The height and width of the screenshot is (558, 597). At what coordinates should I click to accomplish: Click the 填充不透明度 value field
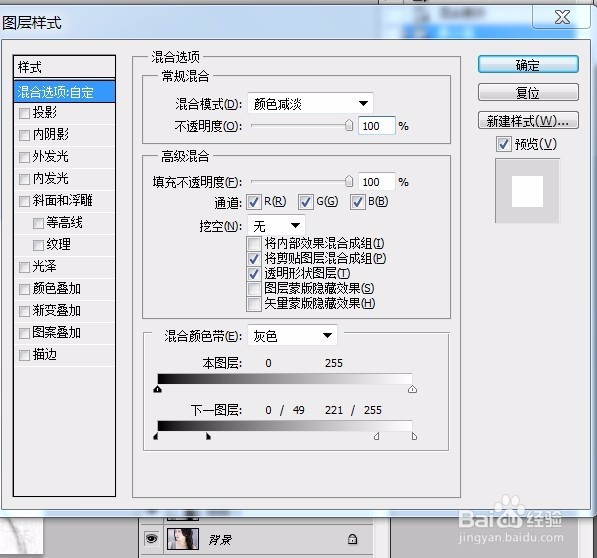pos(377,182)
